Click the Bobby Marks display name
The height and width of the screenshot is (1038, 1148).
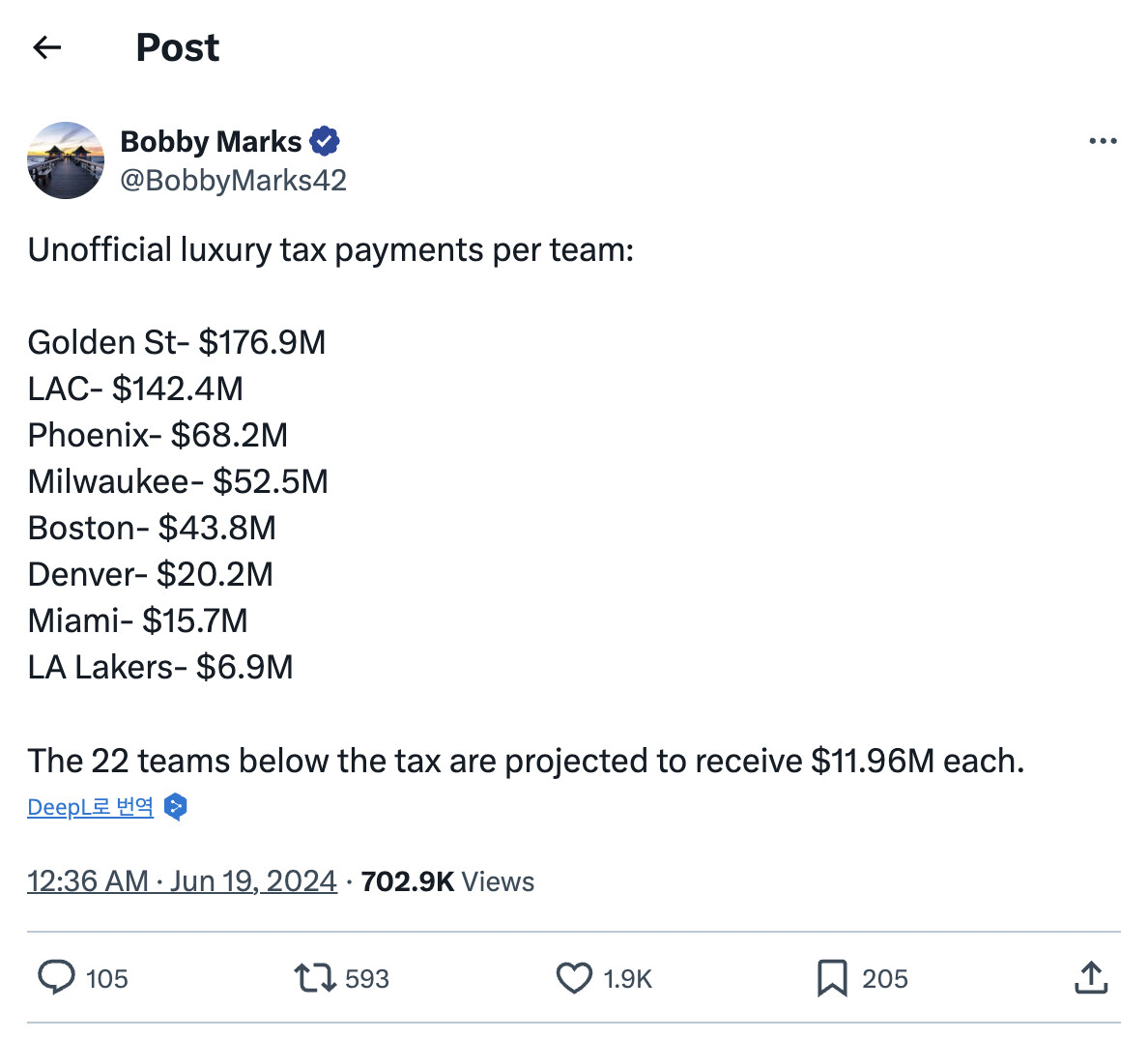[211, 142]
